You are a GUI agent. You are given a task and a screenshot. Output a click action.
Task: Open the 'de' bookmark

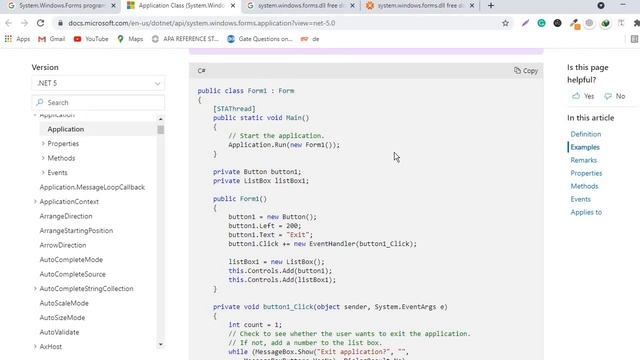click(x=310, y=39)
